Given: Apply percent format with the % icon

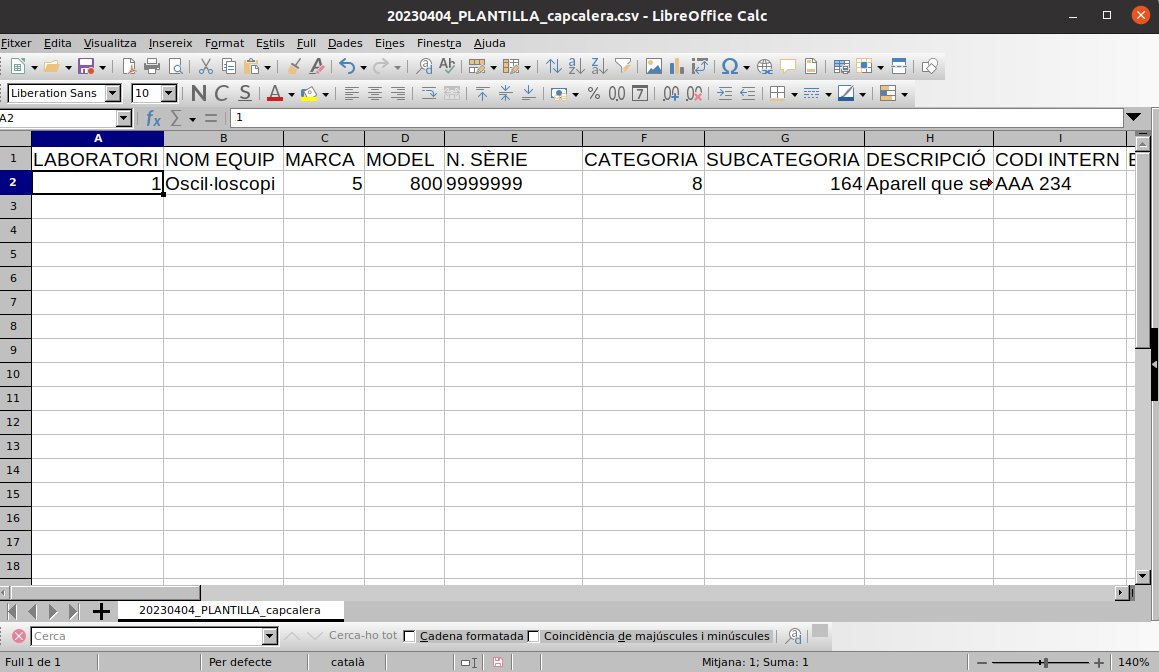Looking at the screenshot, I should [594, 94].
